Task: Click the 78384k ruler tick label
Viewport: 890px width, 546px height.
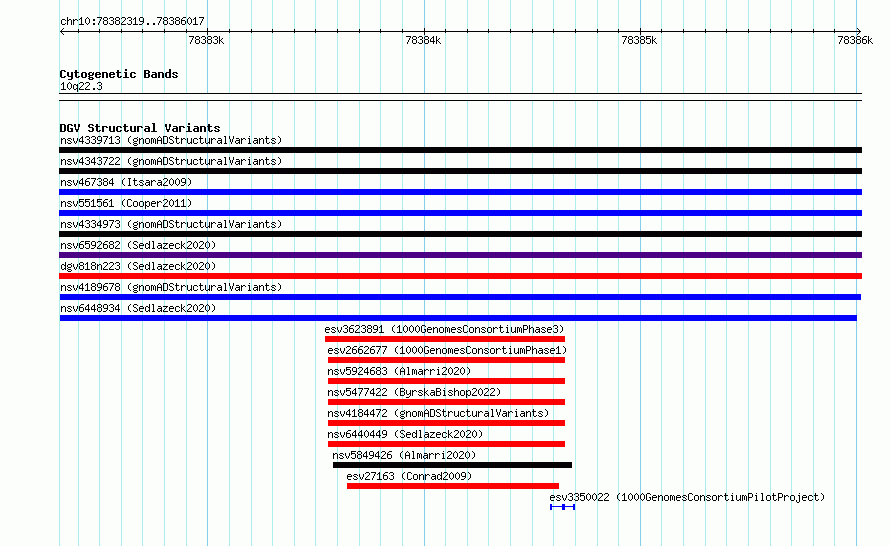Action: tap(423, 40)
